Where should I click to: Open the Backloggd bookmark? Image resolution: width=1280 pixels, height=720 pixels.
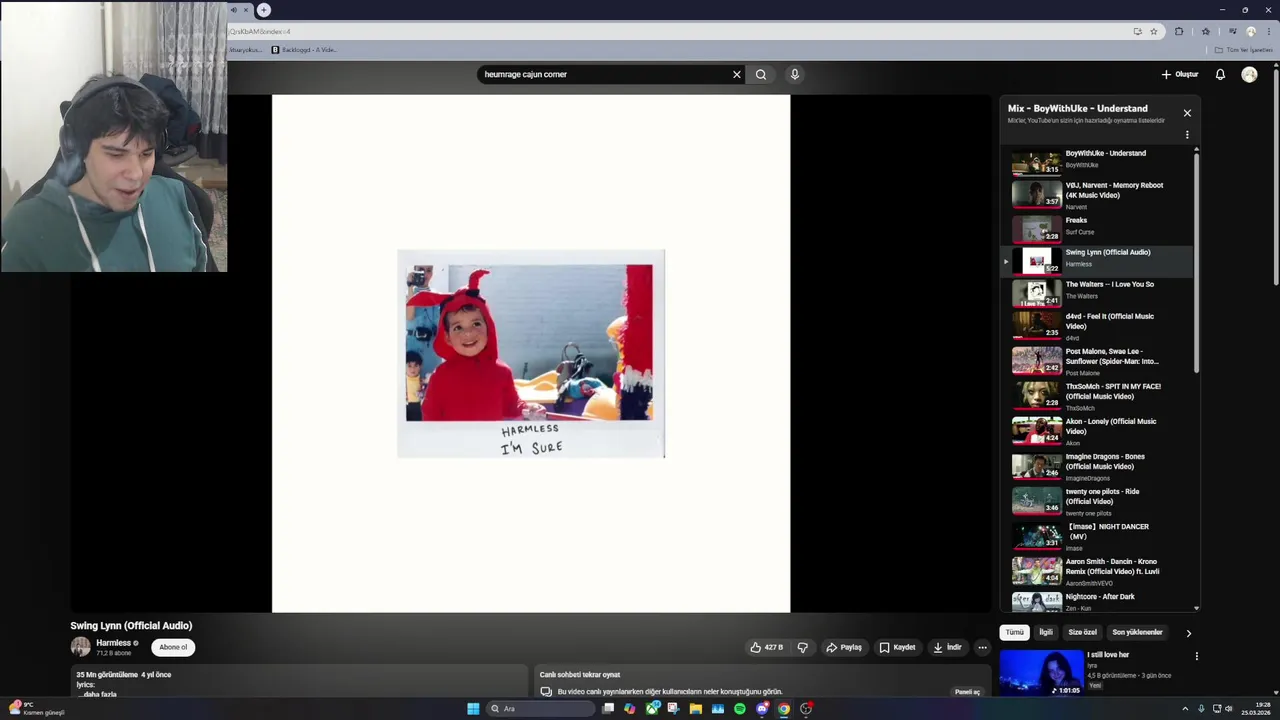click(304, 49)
